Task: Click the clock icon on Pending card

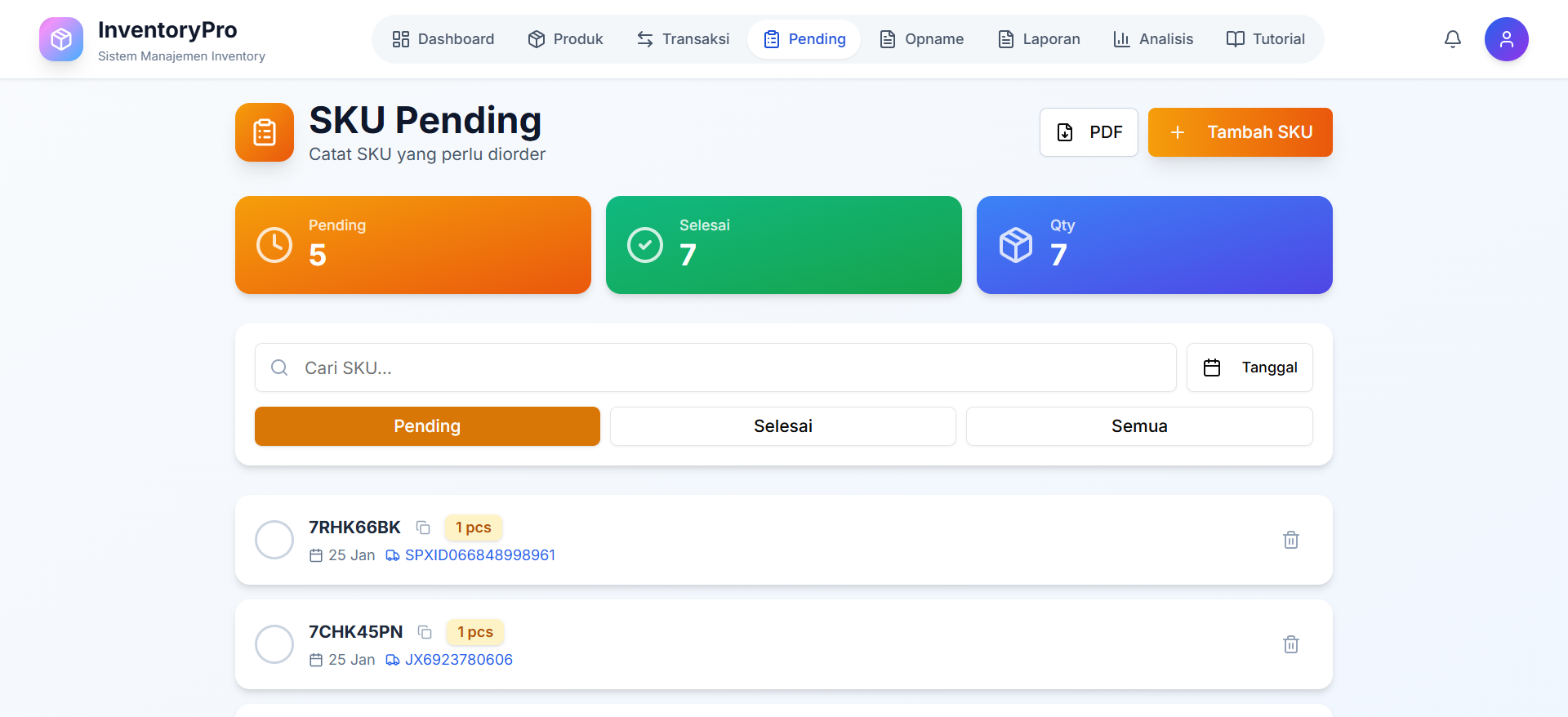Action: coord(274,245)
